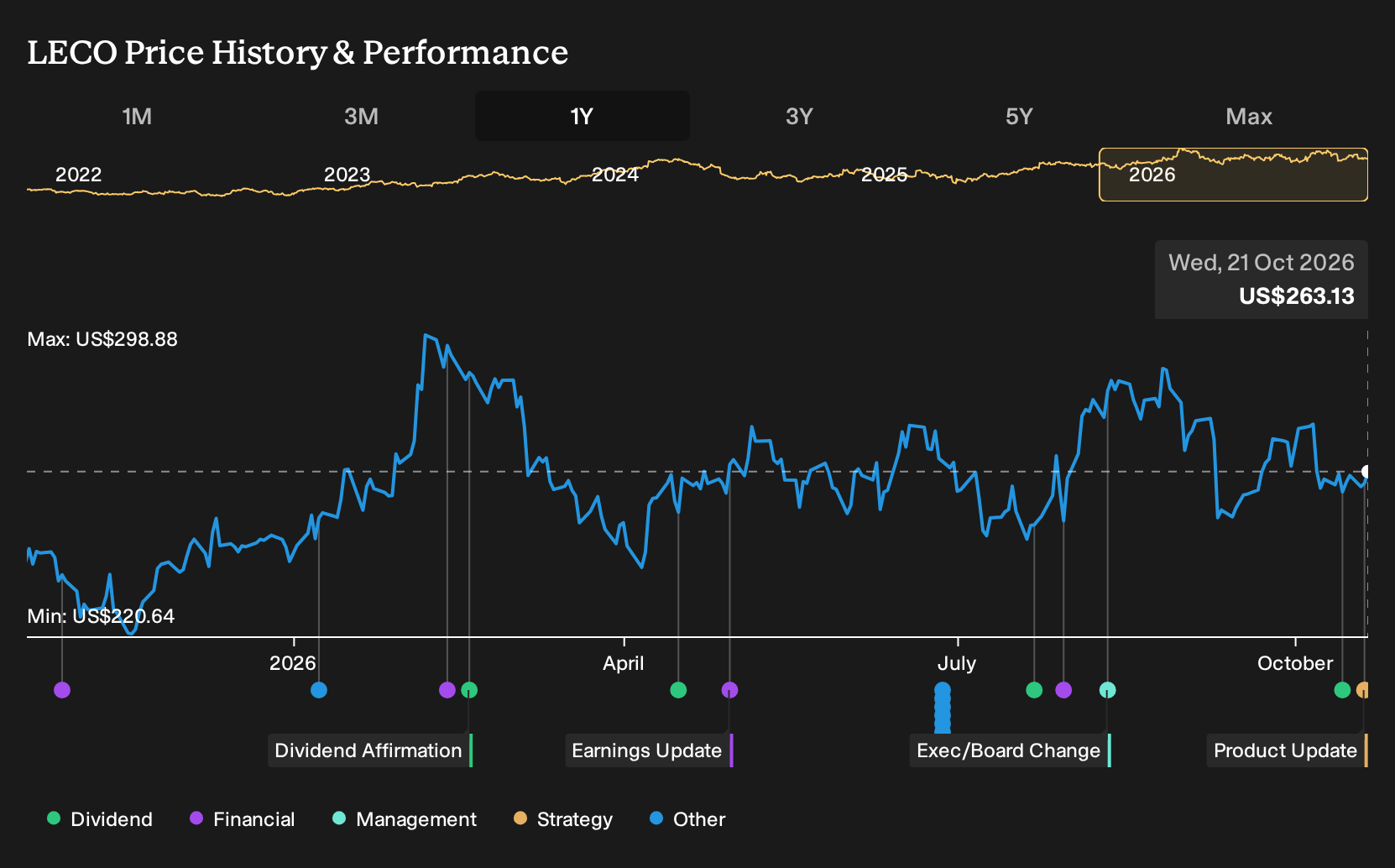
Task: Click the purple dot above Earnings Update
Action: pos(729,690)
